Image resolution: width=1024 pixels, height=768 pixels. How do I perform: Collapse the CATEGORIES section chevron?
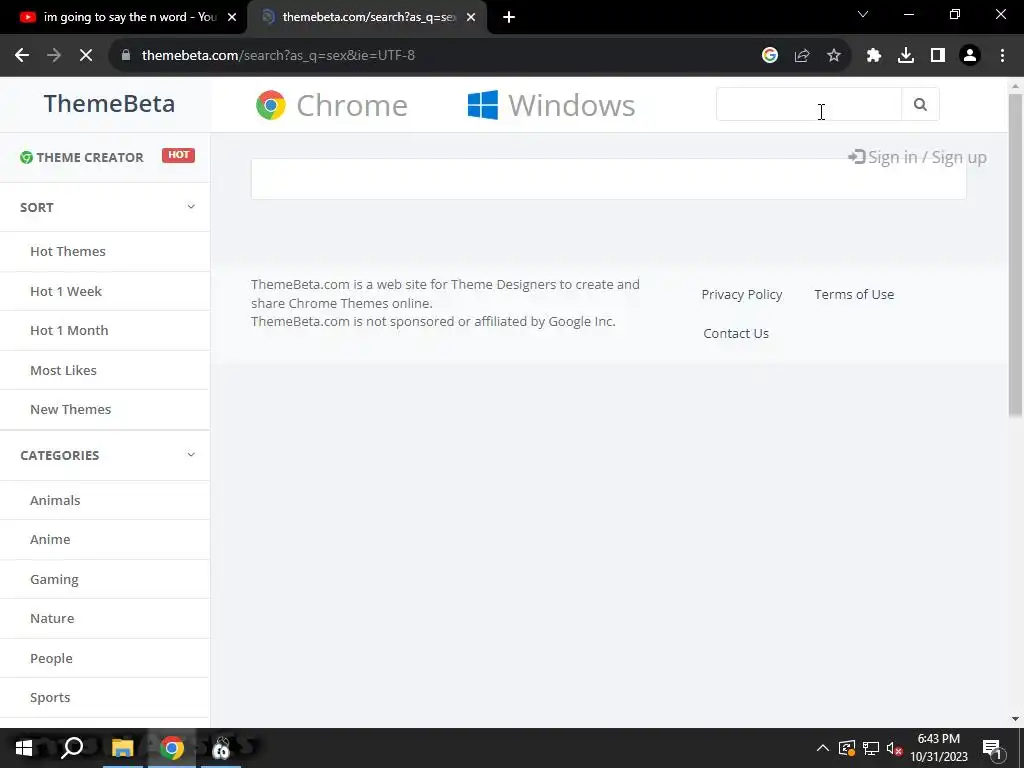coord(191,455)
